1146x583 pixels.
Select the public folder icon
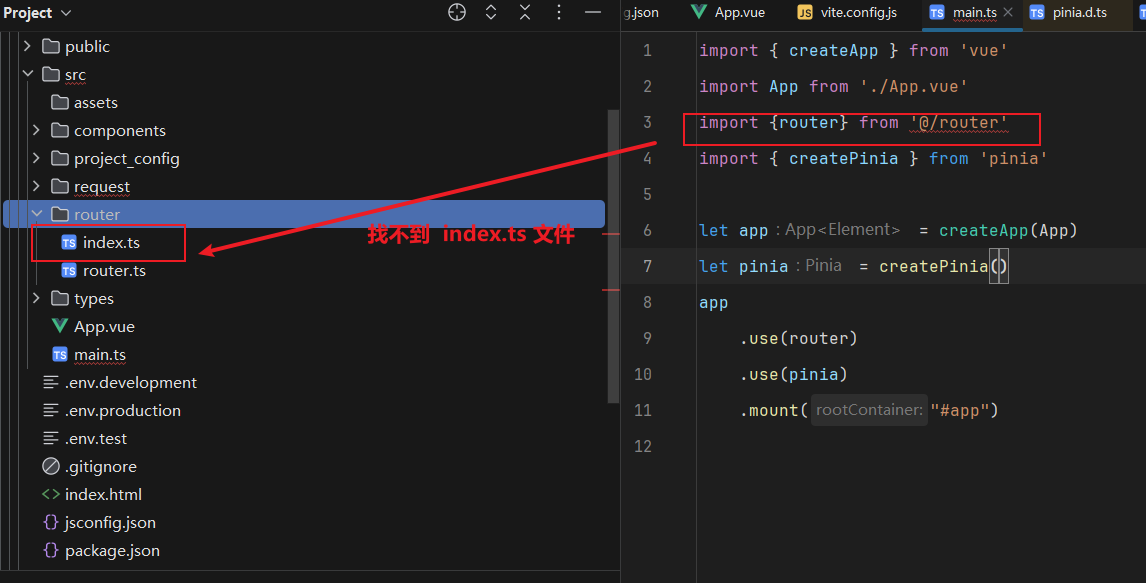[51, 46]
